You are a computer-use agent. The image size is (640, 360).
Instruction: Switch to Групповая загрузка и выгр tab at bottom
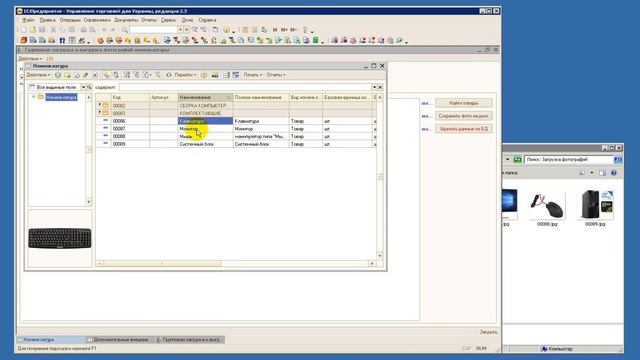[191, 340]
